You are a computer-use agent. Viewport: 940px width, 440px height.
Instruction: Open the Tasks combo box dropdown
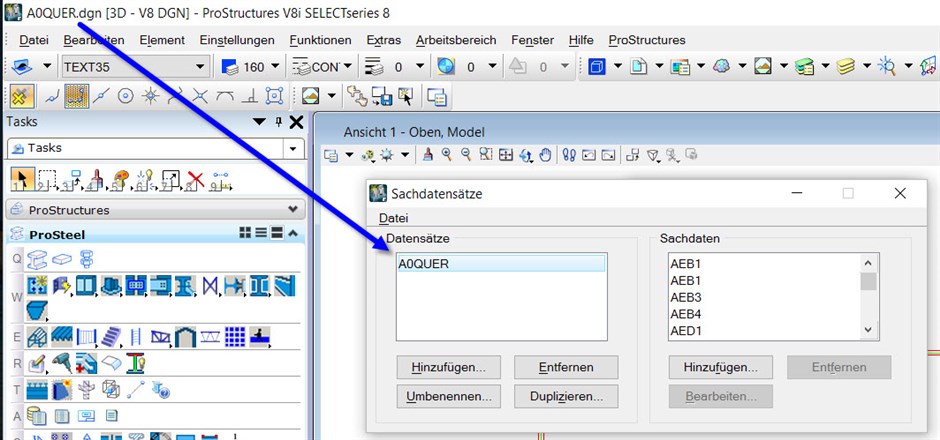point(293,148)
